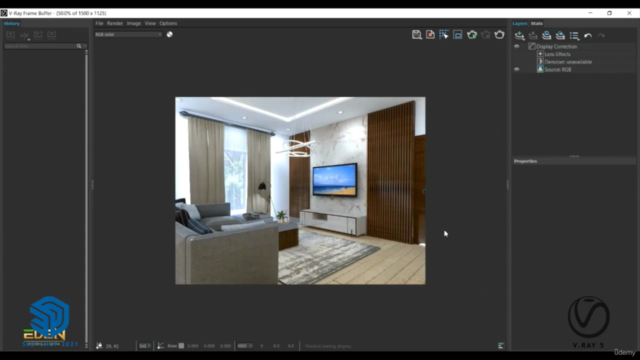This screenshot has height=360, width=640.
Task: Click the Abort rendering teapot icon
Action: tap(486, 35)
